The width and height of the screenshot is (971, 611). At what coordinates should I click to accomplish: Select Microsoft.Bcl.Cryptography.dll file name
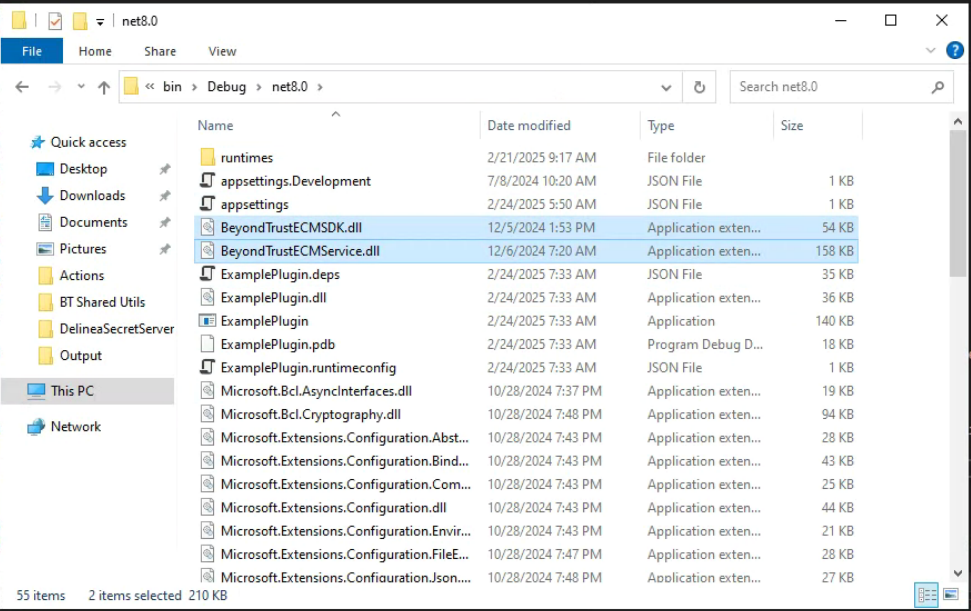[311, 414]
